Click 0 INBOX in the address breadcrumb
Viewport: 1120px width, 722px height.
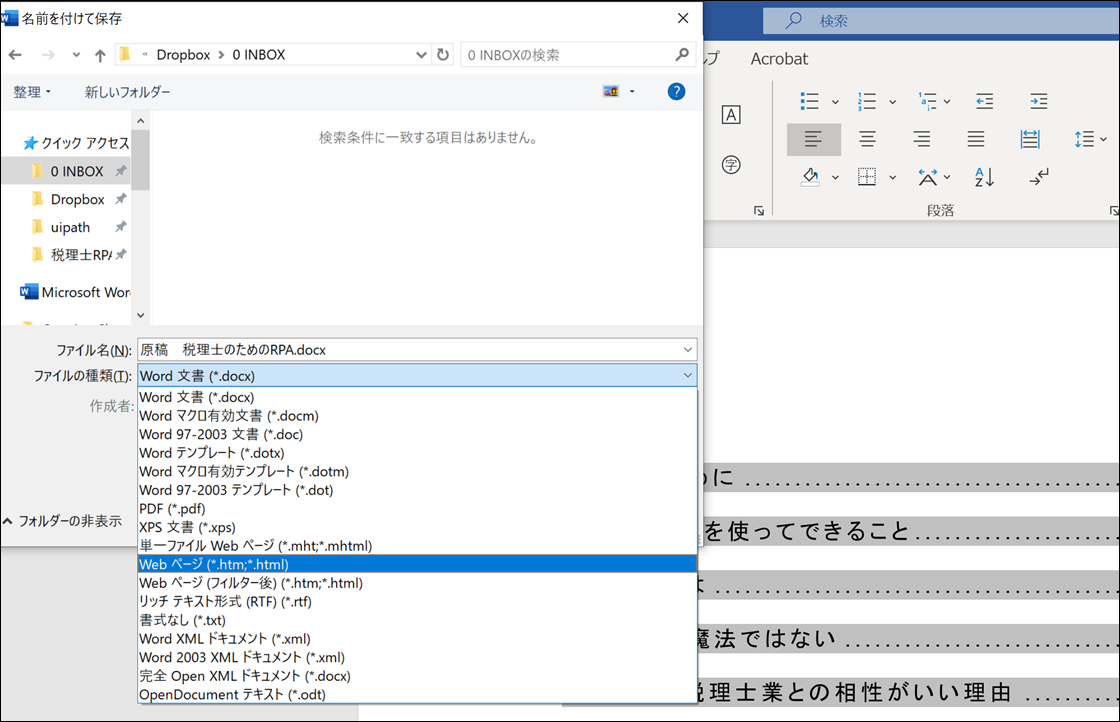click(259, 55)
